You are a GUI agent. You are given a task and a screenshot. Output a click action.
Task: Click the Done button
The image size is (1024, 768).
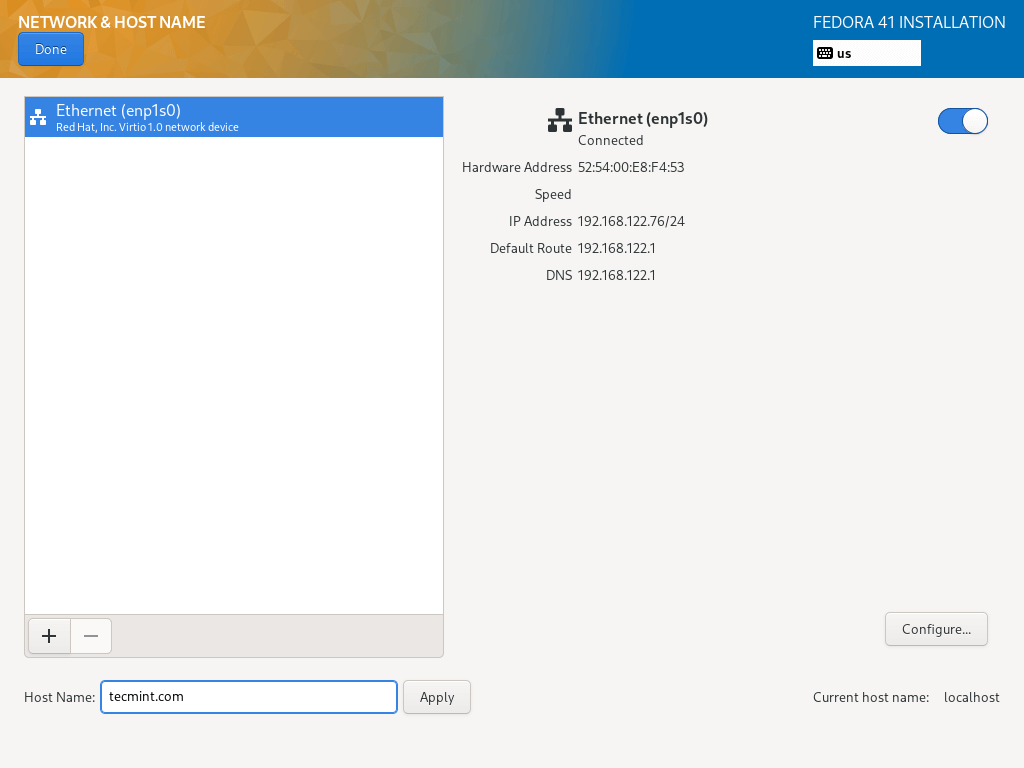pyautogui.click(x=51, y=49)
